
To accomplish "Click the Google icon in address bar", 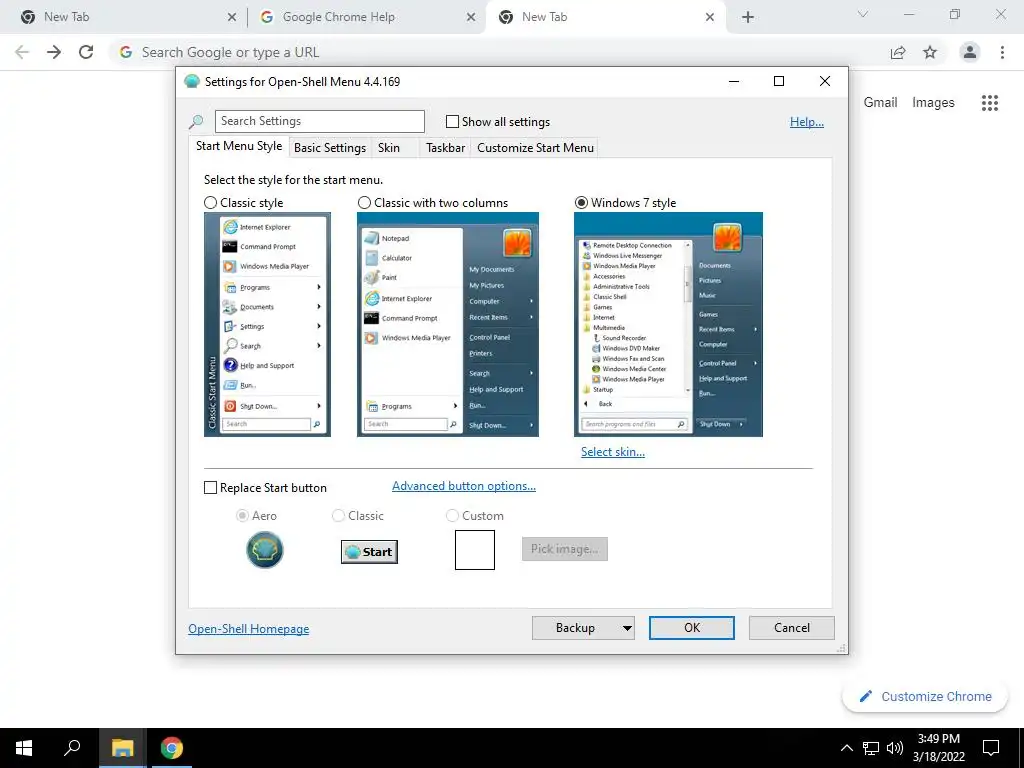I will (125, 52).
